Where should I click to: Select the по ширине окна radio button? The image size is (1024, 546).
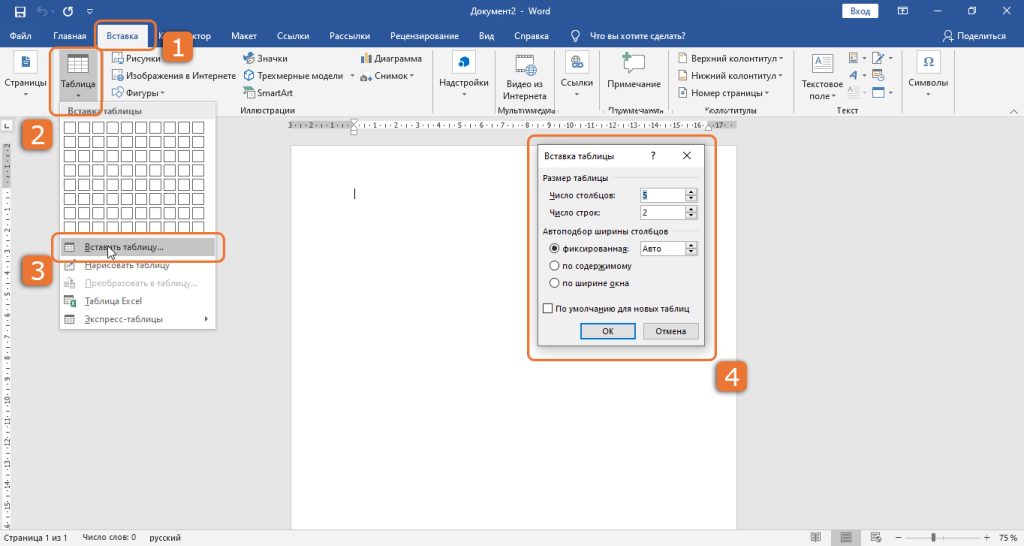(554, 283)
